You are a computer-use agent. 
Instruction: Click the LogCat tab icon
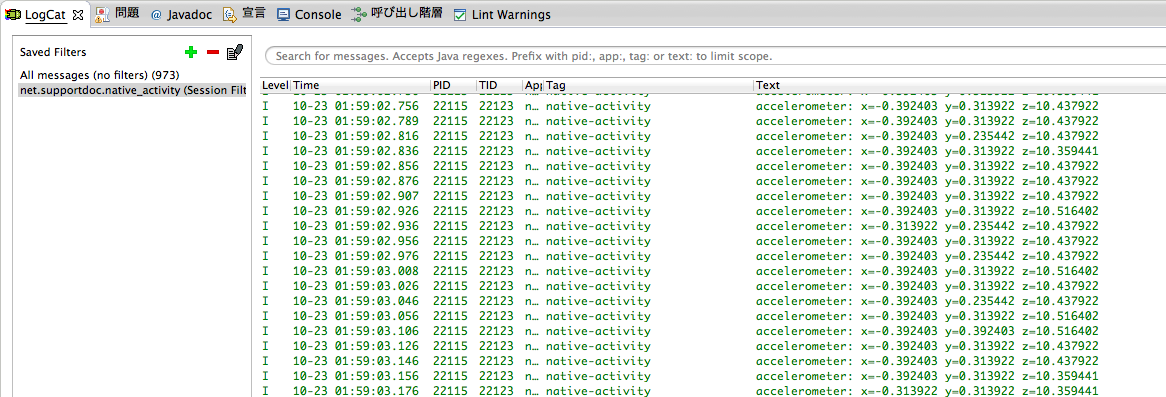click(13, 14)
